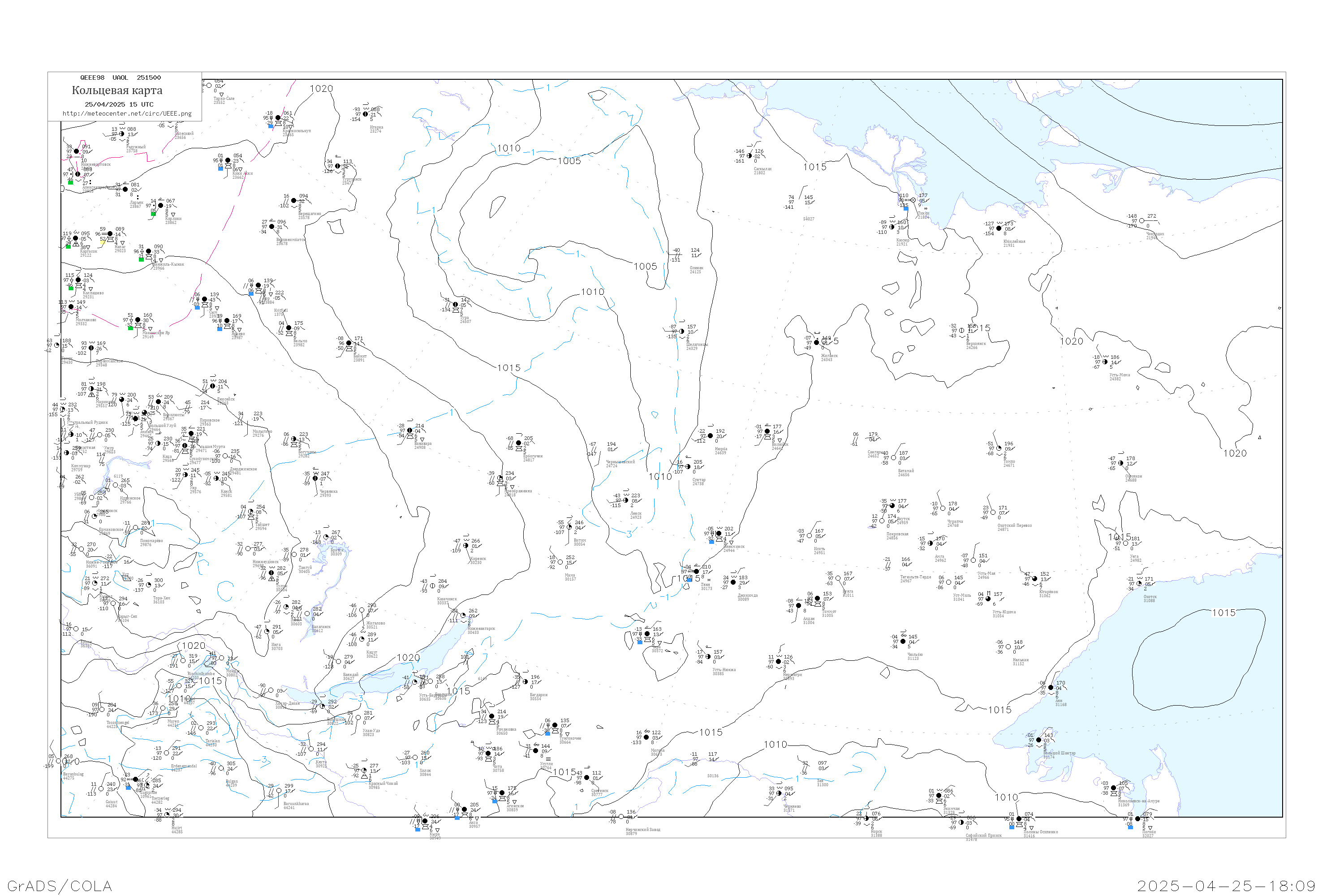The height and width of the screenshot is (896, 1344).
Task: Click the blue square below Olekminsk station
Action: click(711, 541)
